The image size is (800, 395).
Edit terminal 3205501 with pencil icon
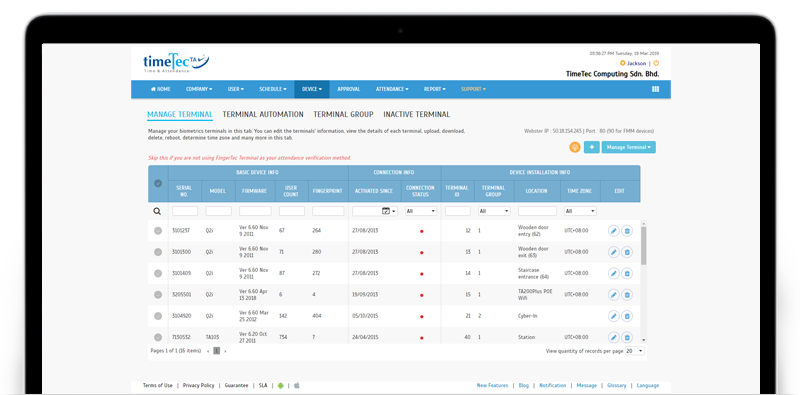(x=614, y=294)
